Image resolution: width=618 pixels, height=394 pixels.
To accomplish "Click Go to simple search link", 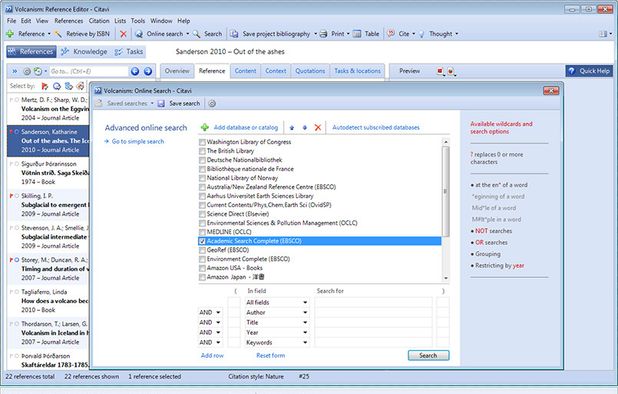I will pyautogui.click(x=138, y=141).
